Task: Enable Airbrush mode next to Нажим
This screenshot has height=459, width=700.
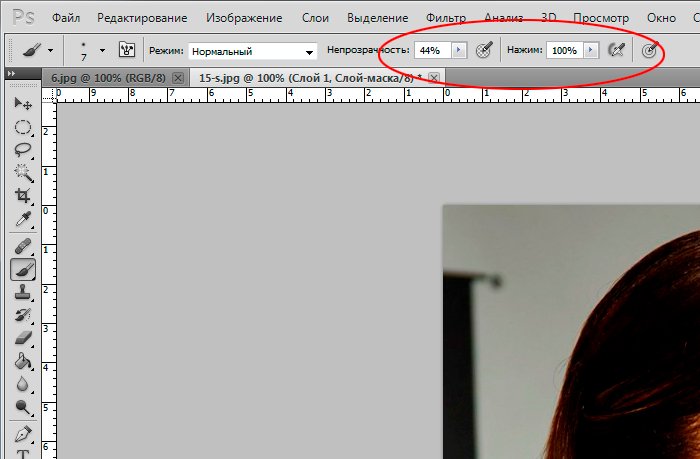Action: pyautogui.click(x=617, y=50)
